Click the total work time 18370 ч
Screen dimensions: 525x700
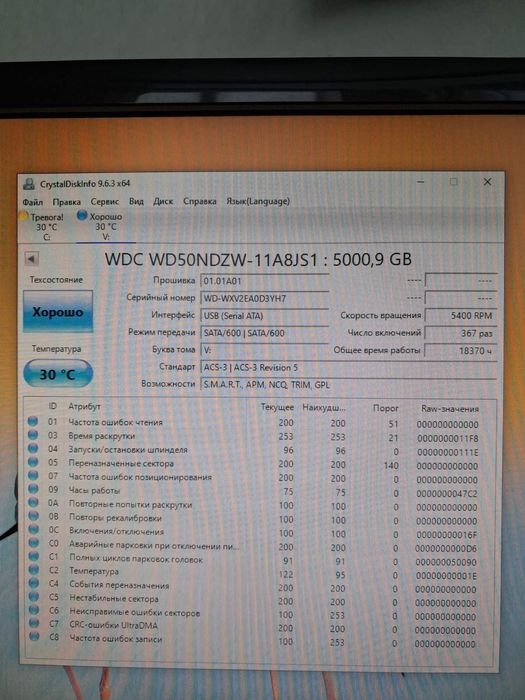click(461, 350)
